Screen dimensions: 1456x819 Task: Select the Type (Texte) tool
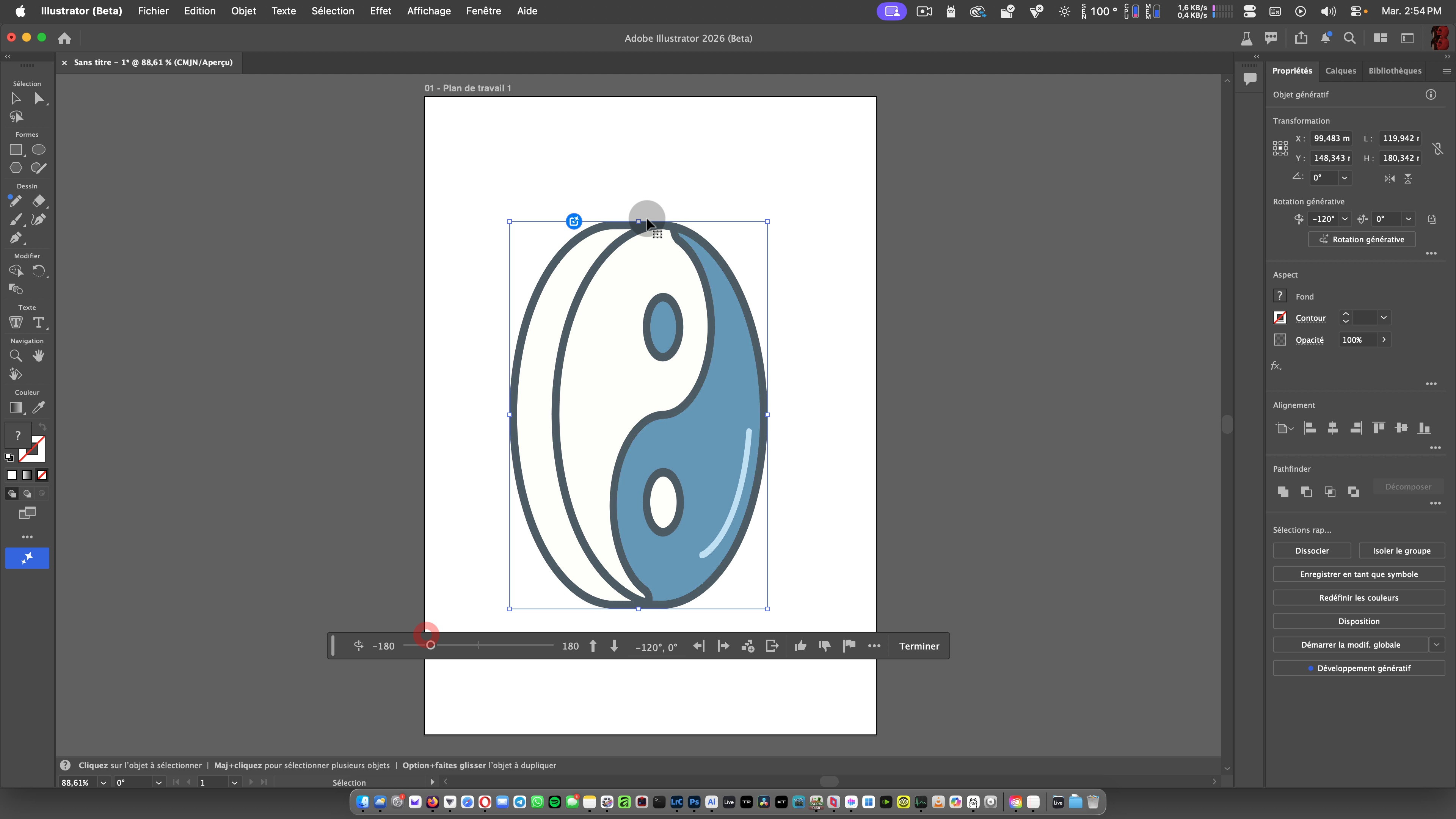pos(38,323)
